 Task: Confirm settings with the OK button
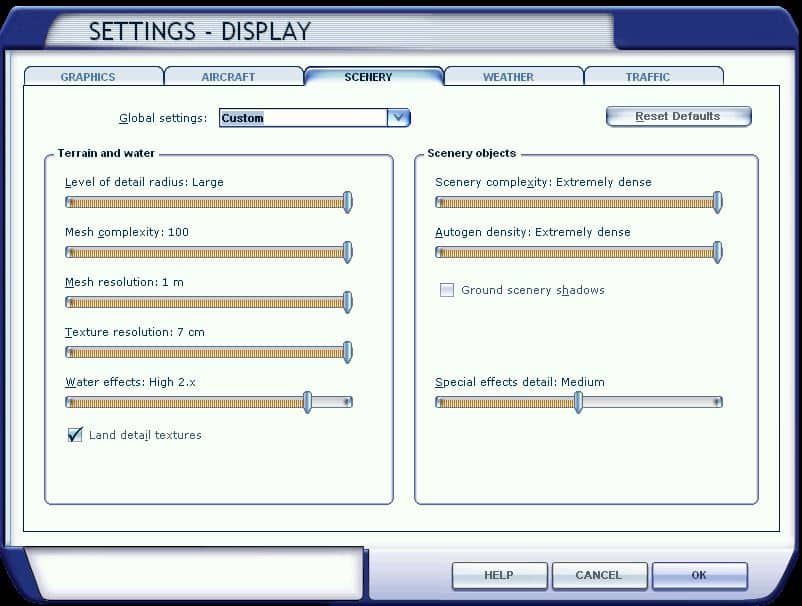pyautogui.click(x=699, y=576)
